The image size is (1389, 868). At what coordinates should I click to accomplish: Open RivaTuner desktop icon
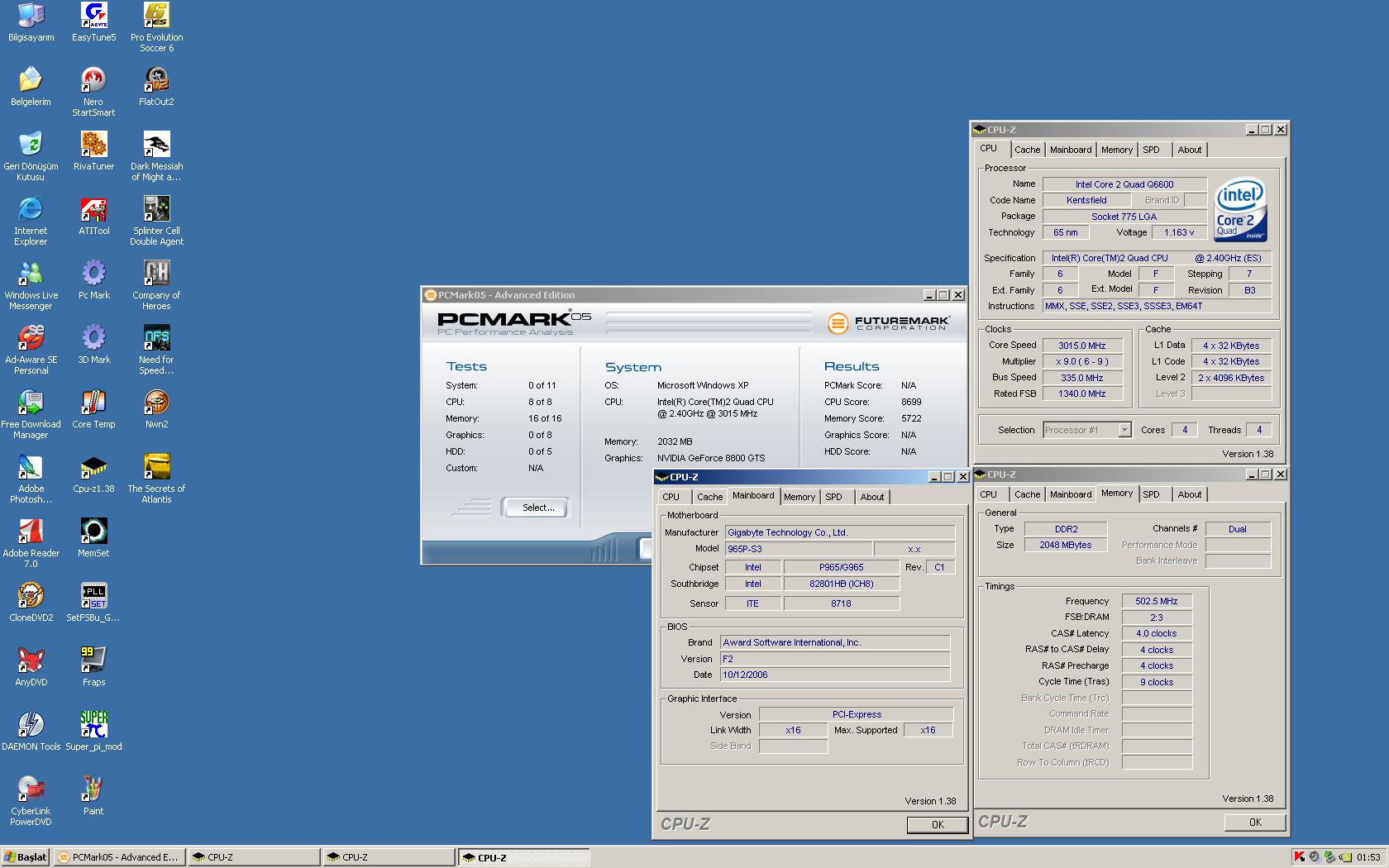93,151
